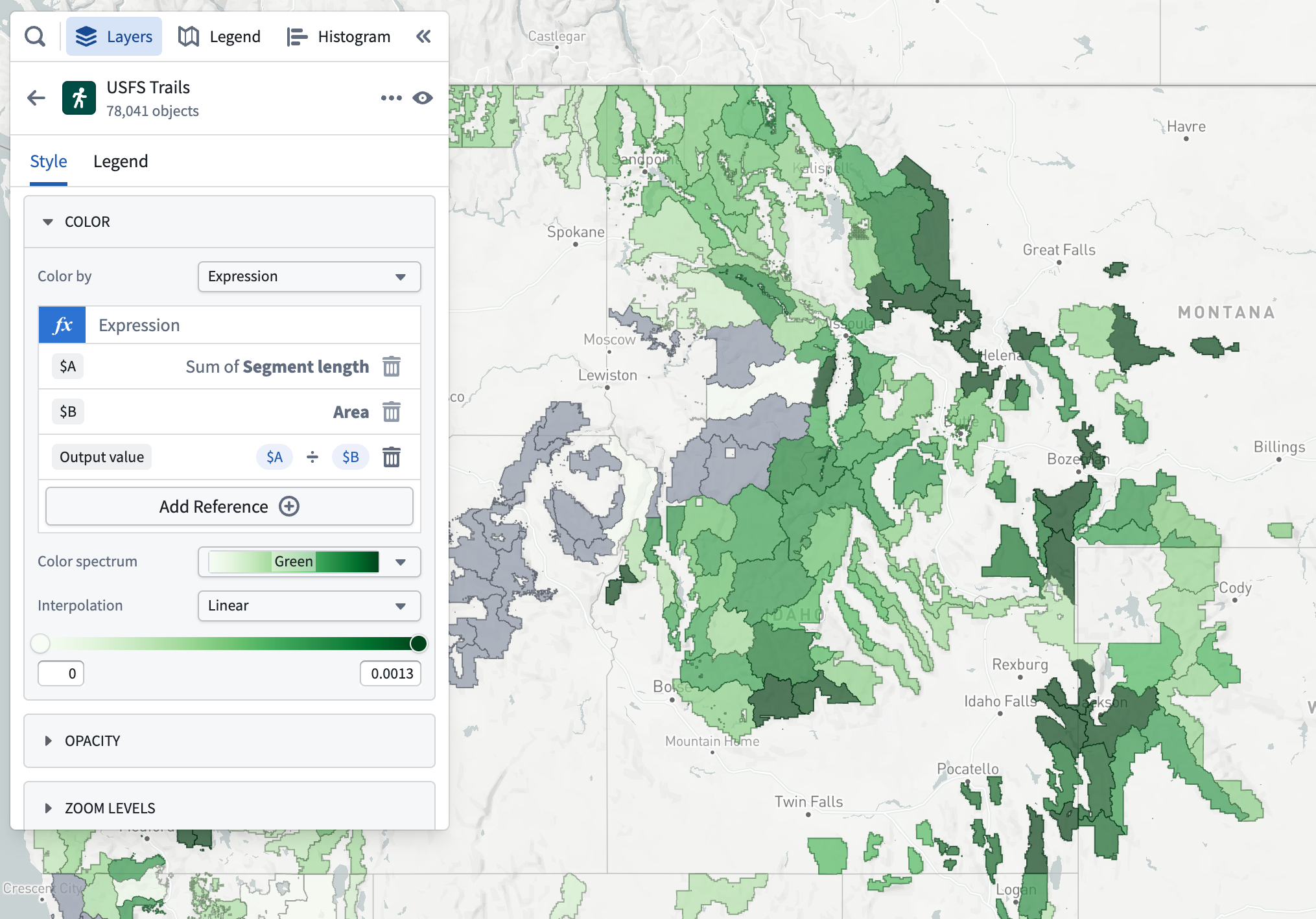Image resolution: width=1316 pixels, height=919 pixels.
Task: Toggle USFS Trails layer visibility eye
Action: (x=423, y=98)
